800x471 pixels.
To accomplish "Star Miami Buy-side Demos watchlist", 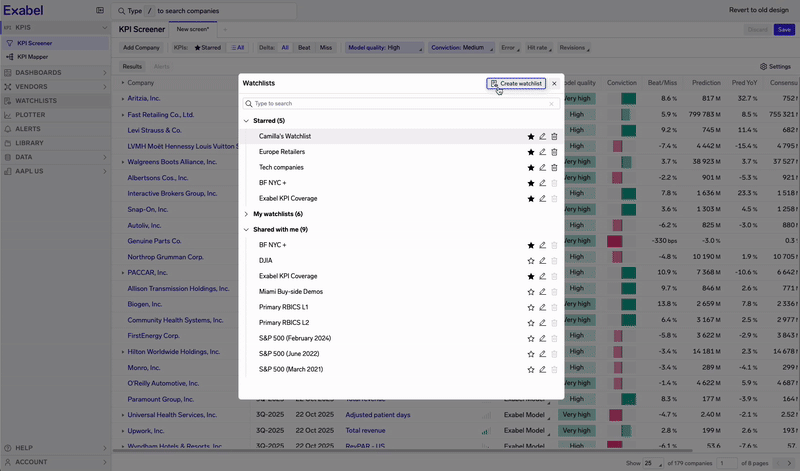I will tap(531, 292).
